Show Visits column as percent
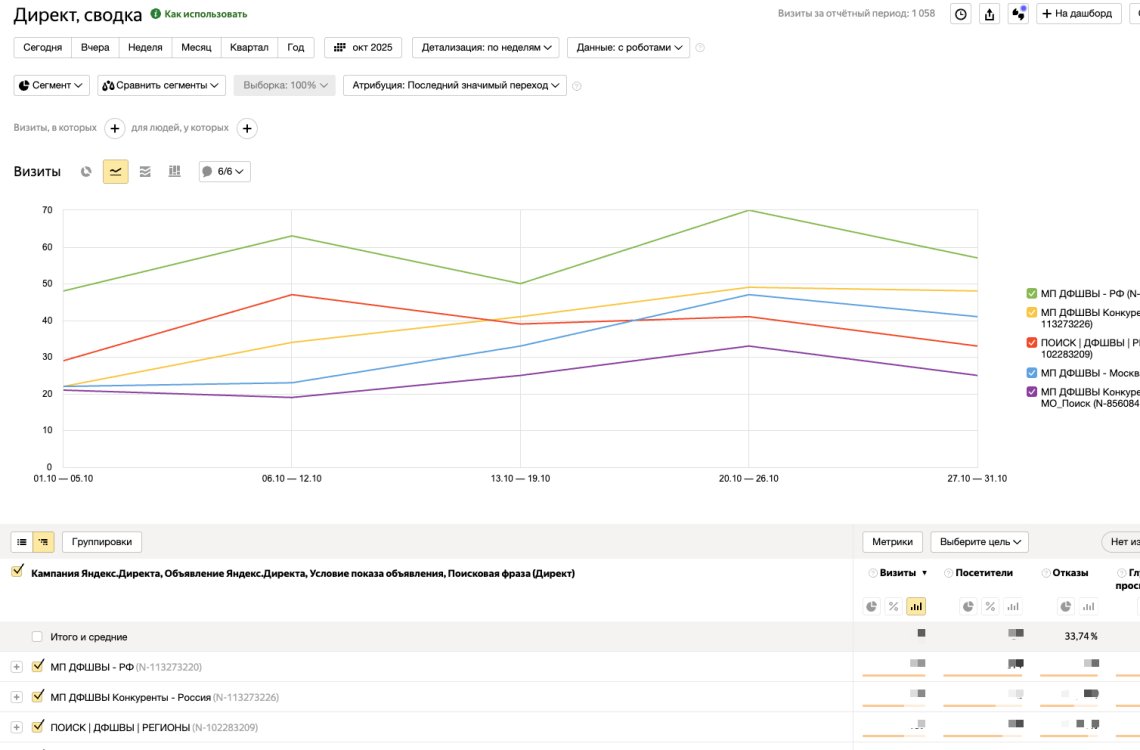This screenshot has height=750, width=1140. (894, 606)
